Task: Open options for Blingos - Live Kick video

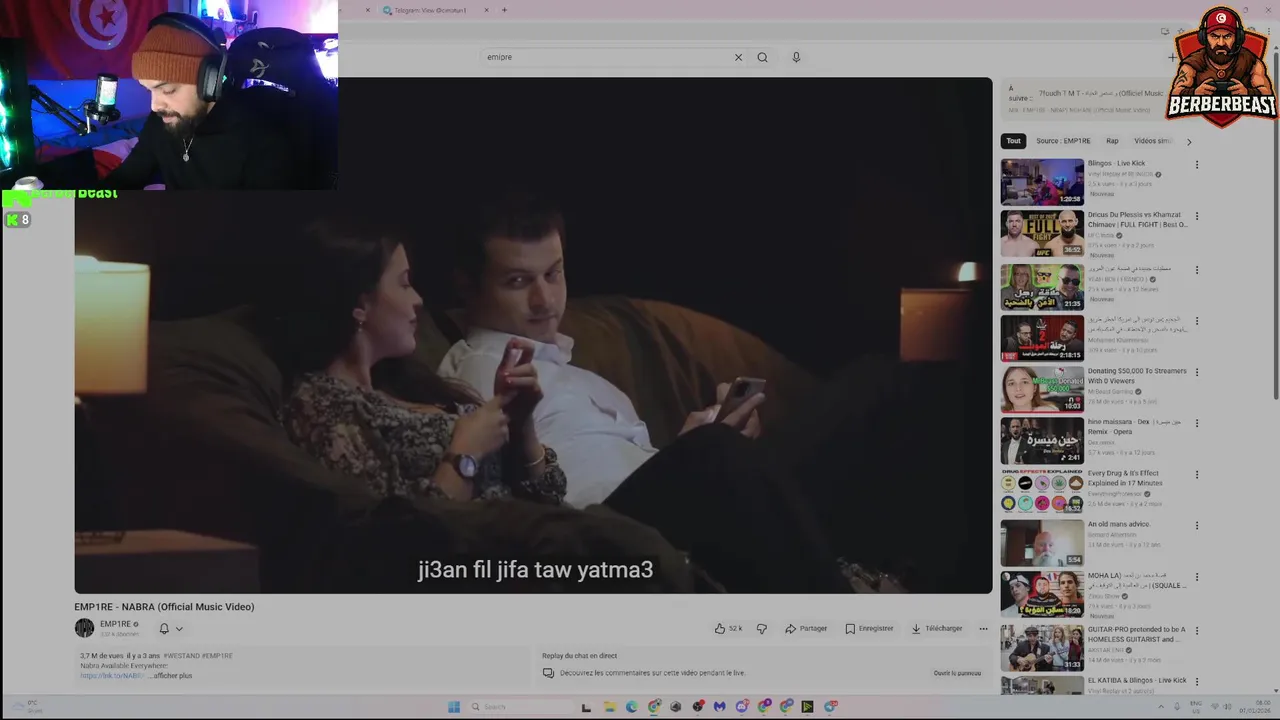Action: (1196, 165)
